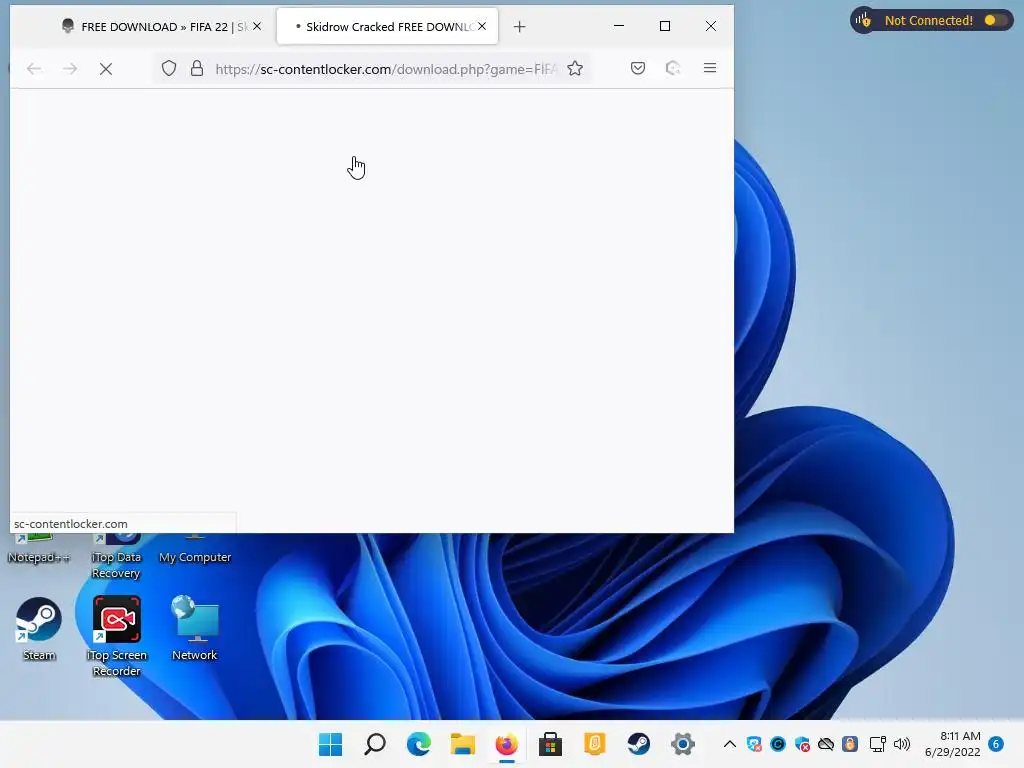
Task: Launch Microsoft Edge from taskbar
Action: click(x=419, y=744)
